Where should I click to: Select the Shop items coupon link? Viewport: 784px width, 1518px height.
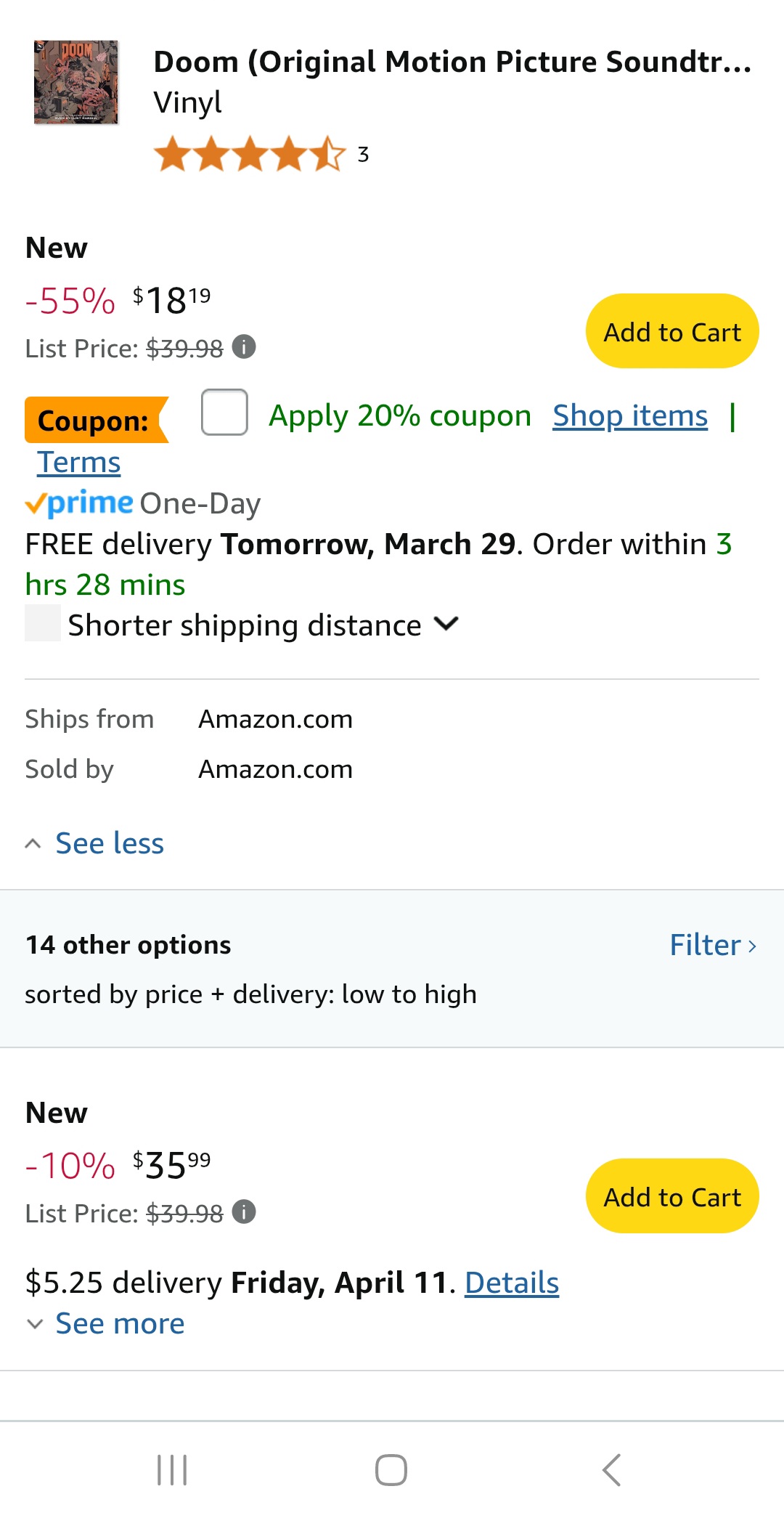(x=629, y=415)
